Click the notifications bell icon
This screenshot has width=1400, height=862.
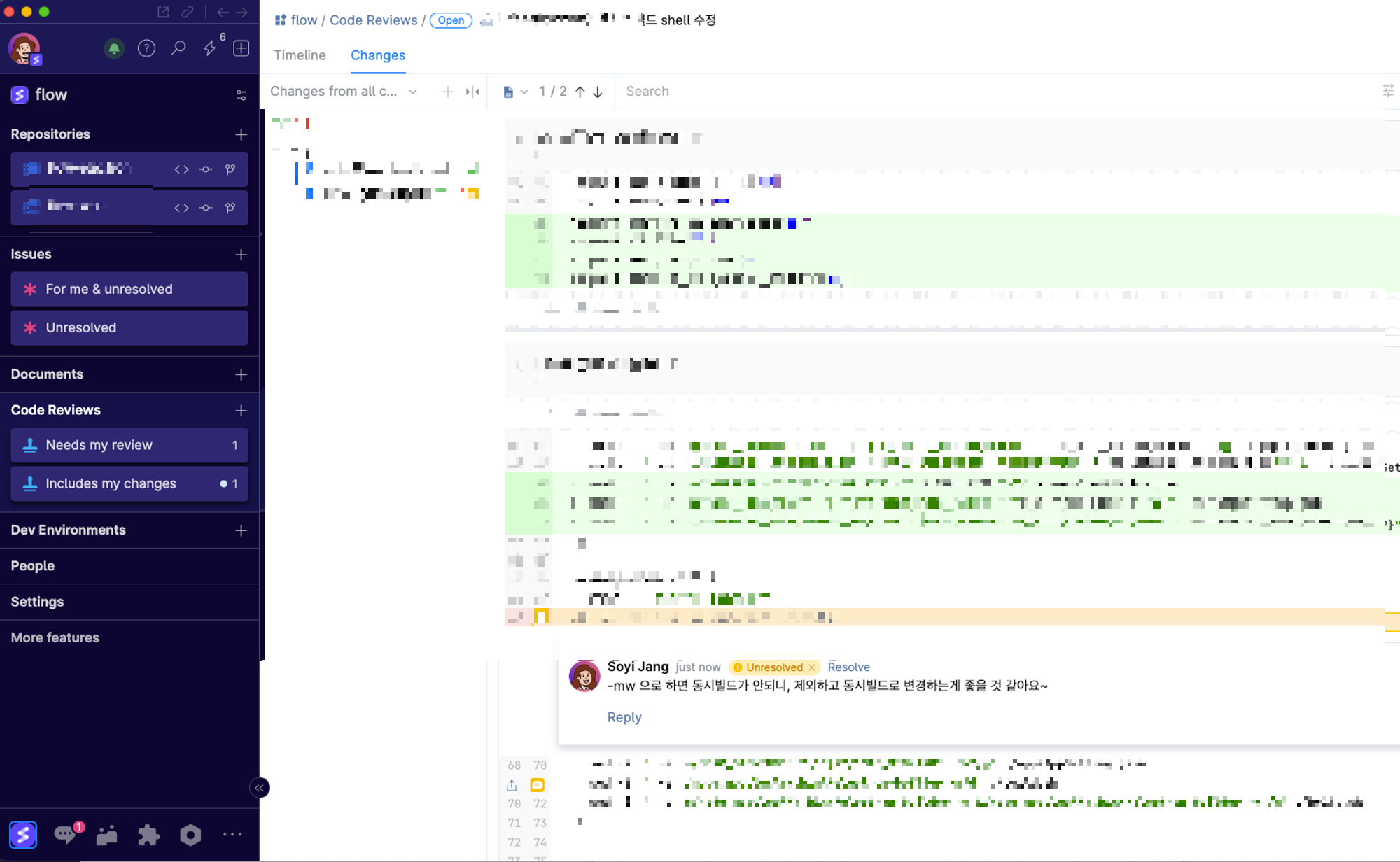(x=114, y=48)
